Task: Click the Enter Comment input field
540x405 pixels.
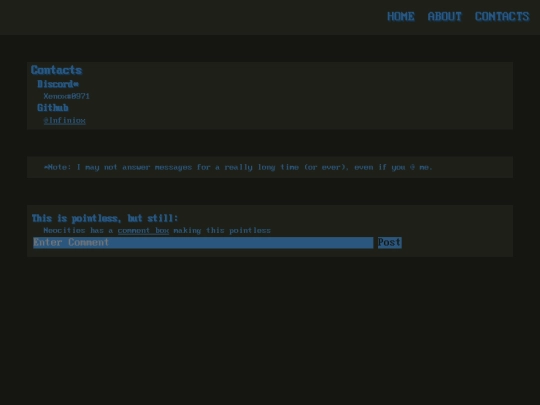Action: (x=203, y=242)
